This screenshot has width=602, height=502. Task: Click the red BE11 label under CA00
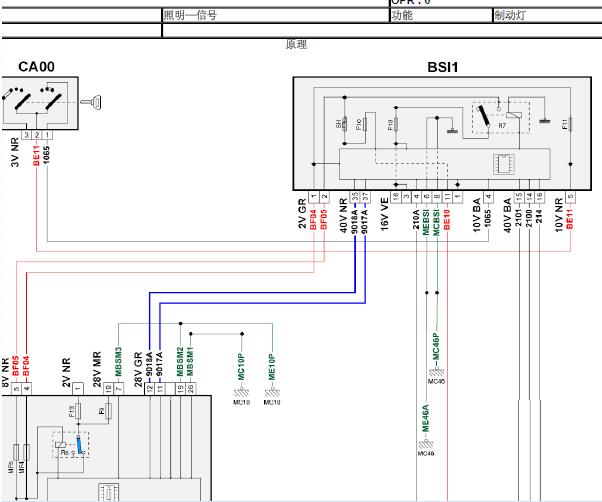[36, 155]
